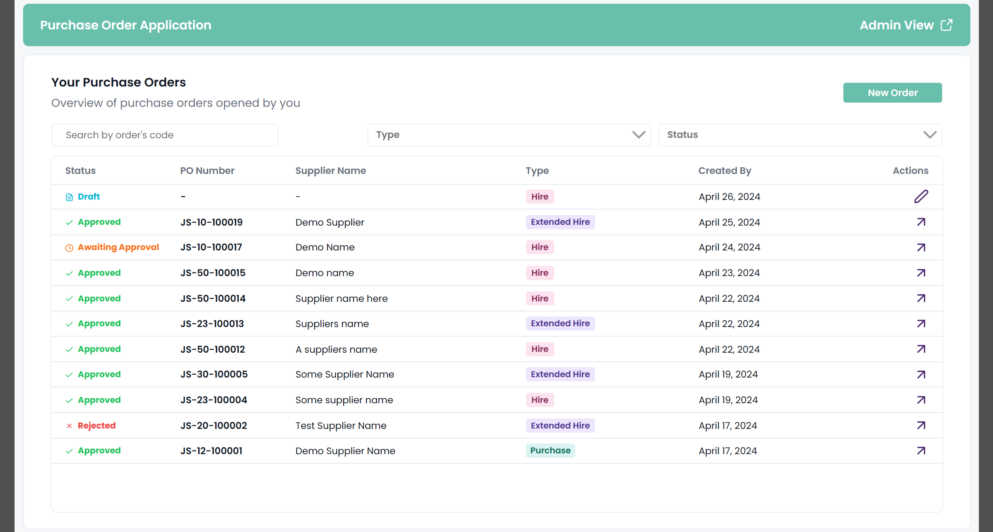Click PO number JS-10-100017
993x532 pixels.
click(211, 248)
